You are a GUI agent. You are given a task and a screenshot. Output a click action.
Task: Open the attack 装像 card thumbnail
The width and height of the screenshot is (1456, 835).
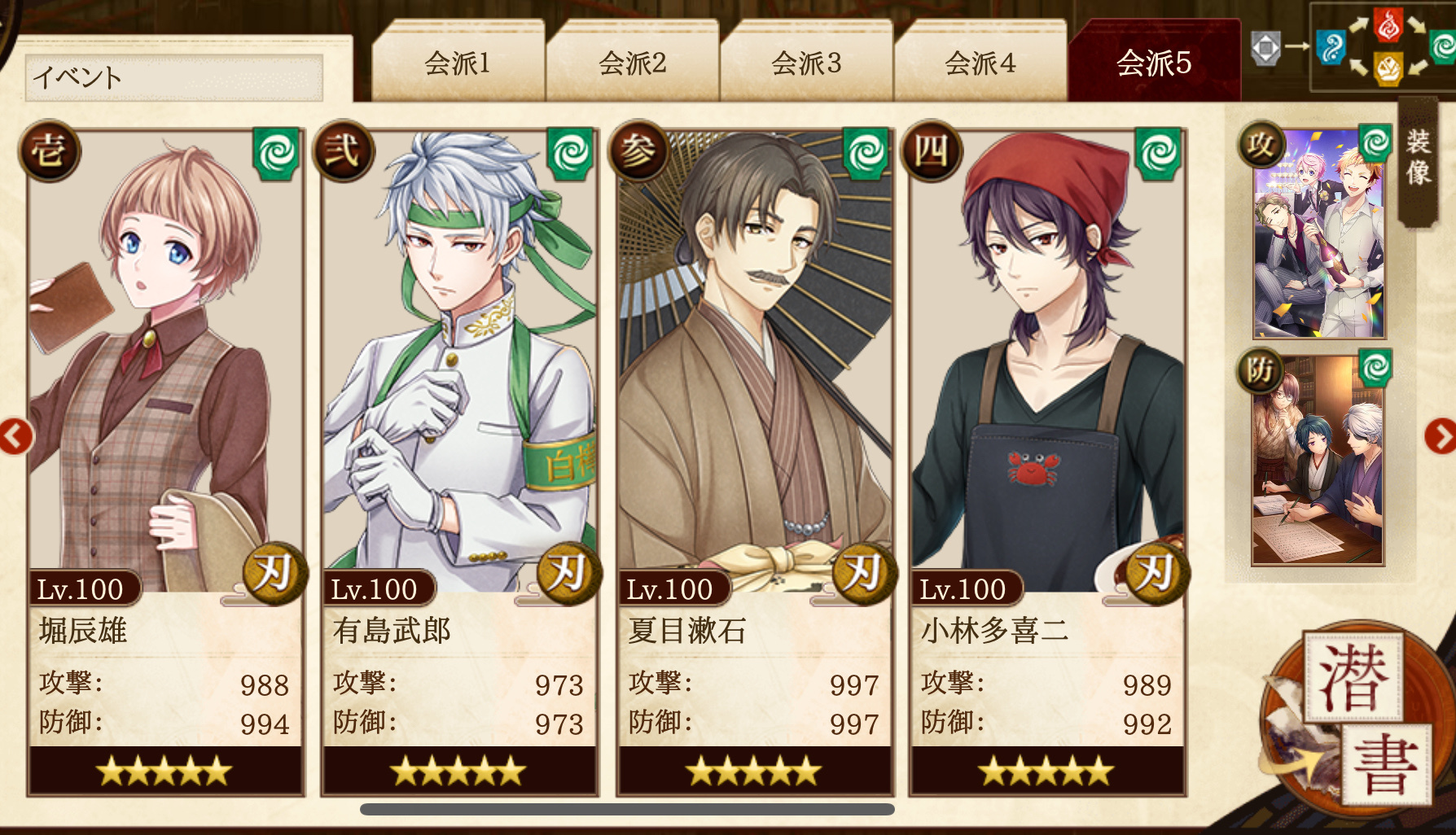(1319, 234)
